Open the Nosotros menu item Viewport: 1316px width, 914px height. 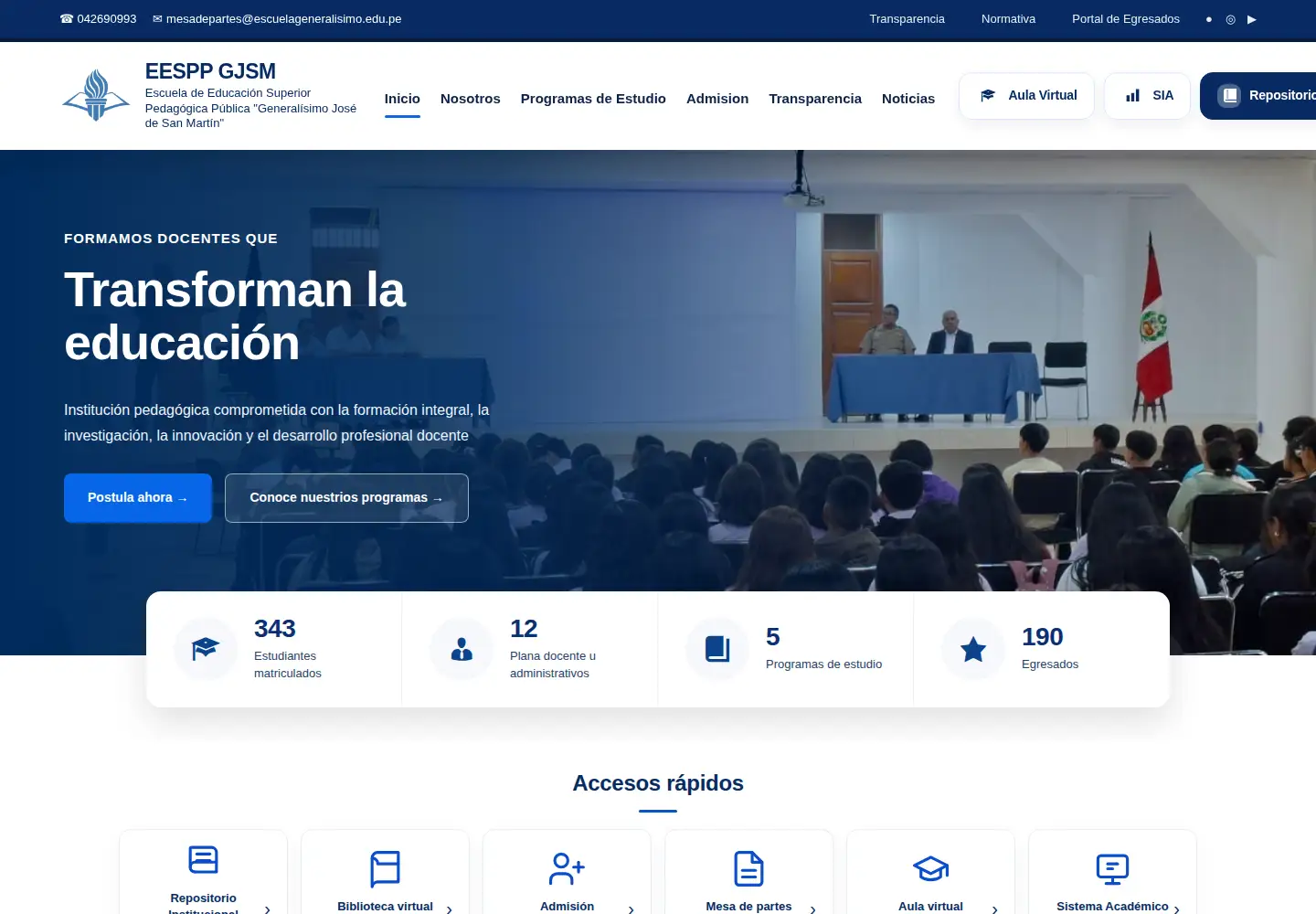471,99
